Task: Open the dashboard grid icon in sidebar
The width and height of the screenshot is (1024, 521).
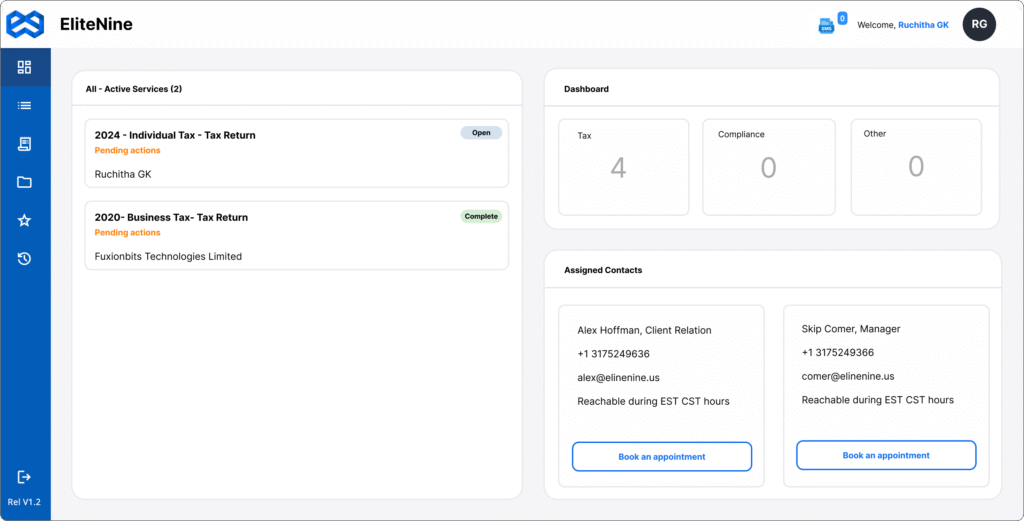Action: [25, 67]
